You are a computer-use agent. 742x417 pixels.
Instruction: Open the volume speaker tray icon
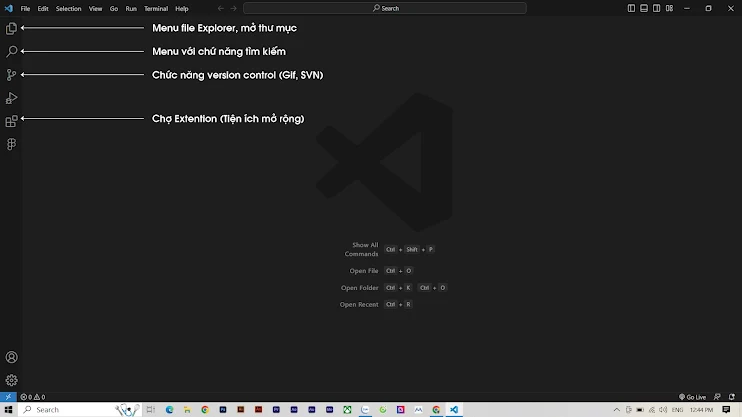click(663, 409)
